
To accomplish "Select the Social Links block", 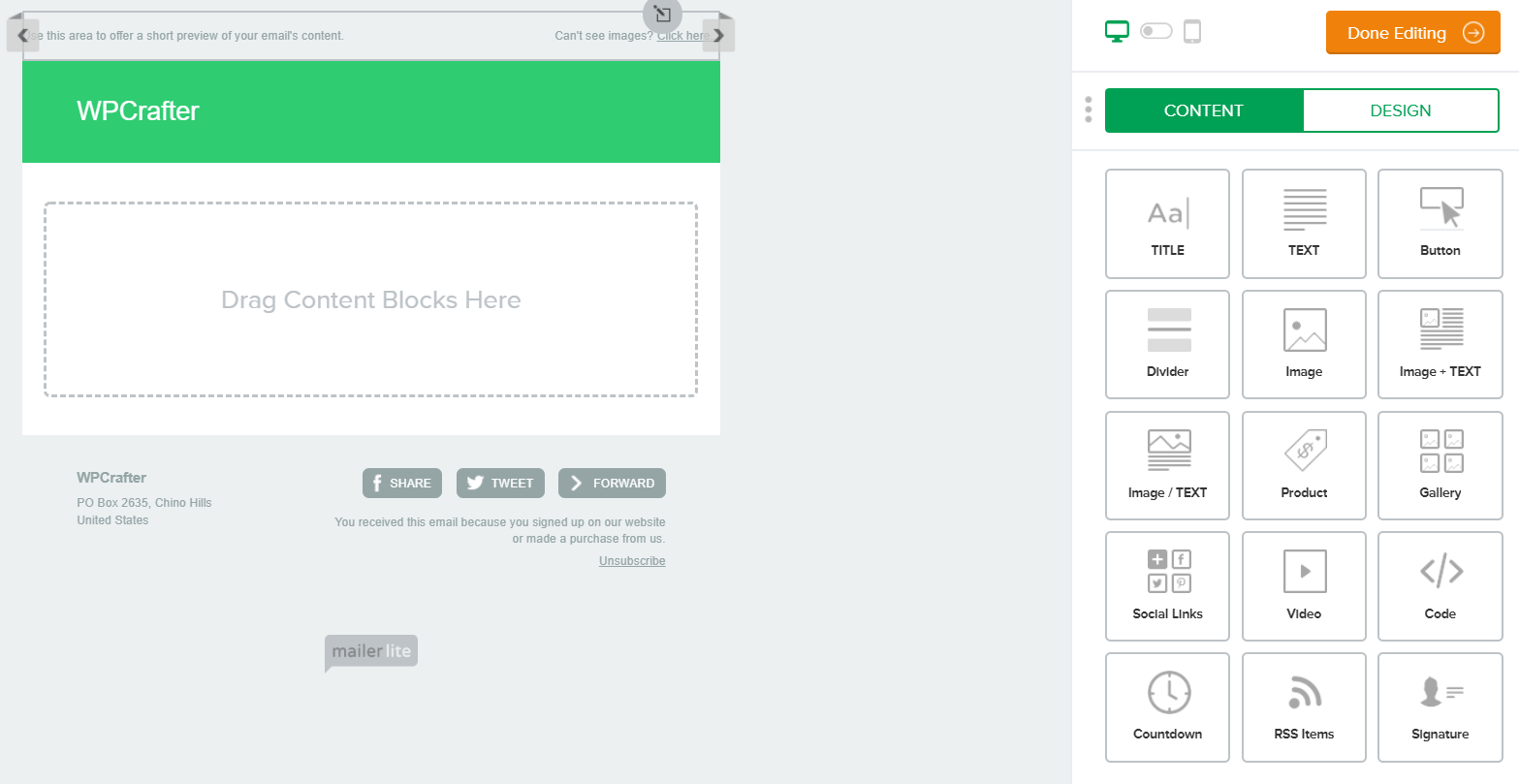I will click(1167, 586).
